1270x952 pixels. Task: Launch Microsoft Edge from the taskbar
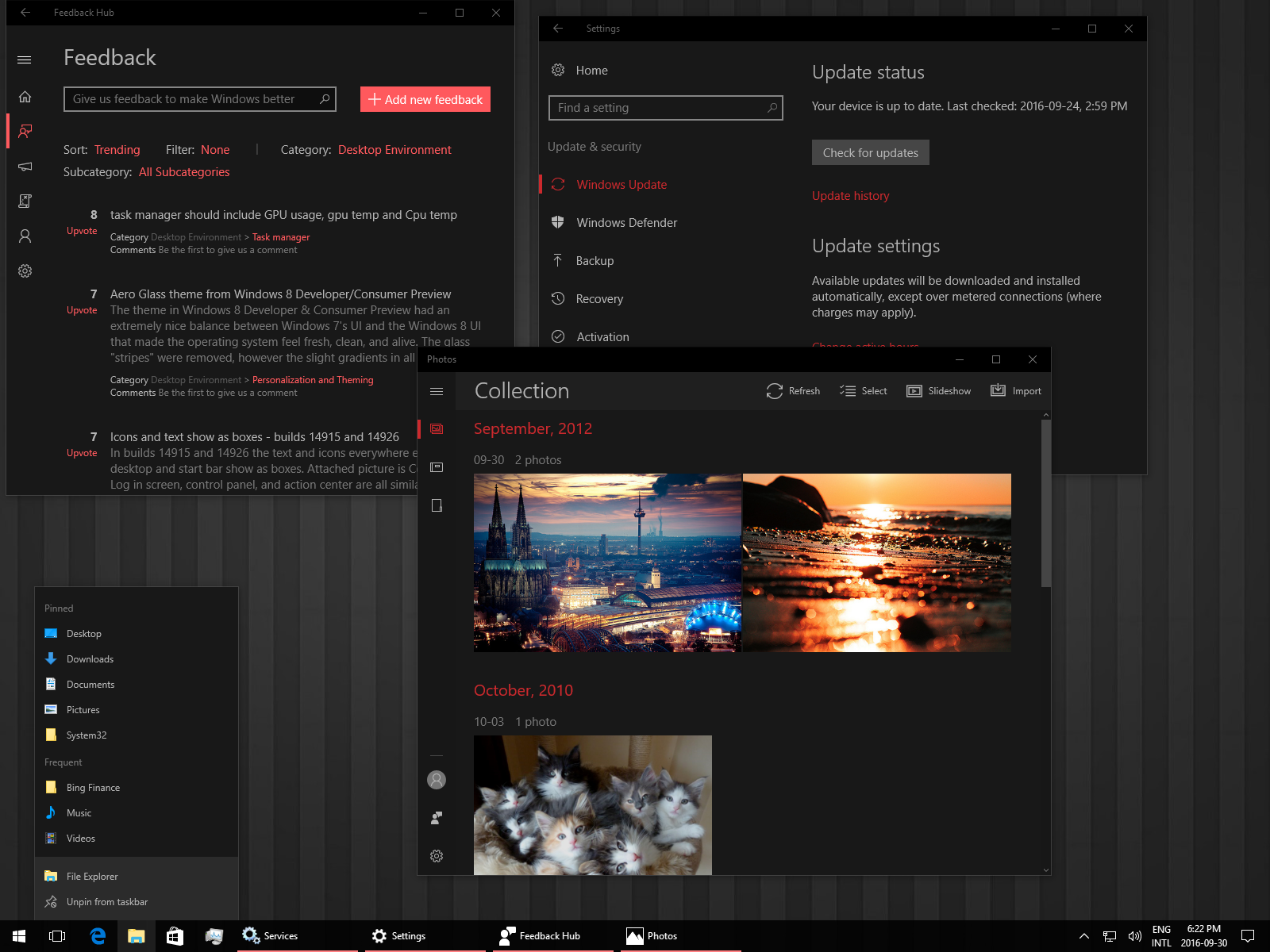tap(97, 936)
